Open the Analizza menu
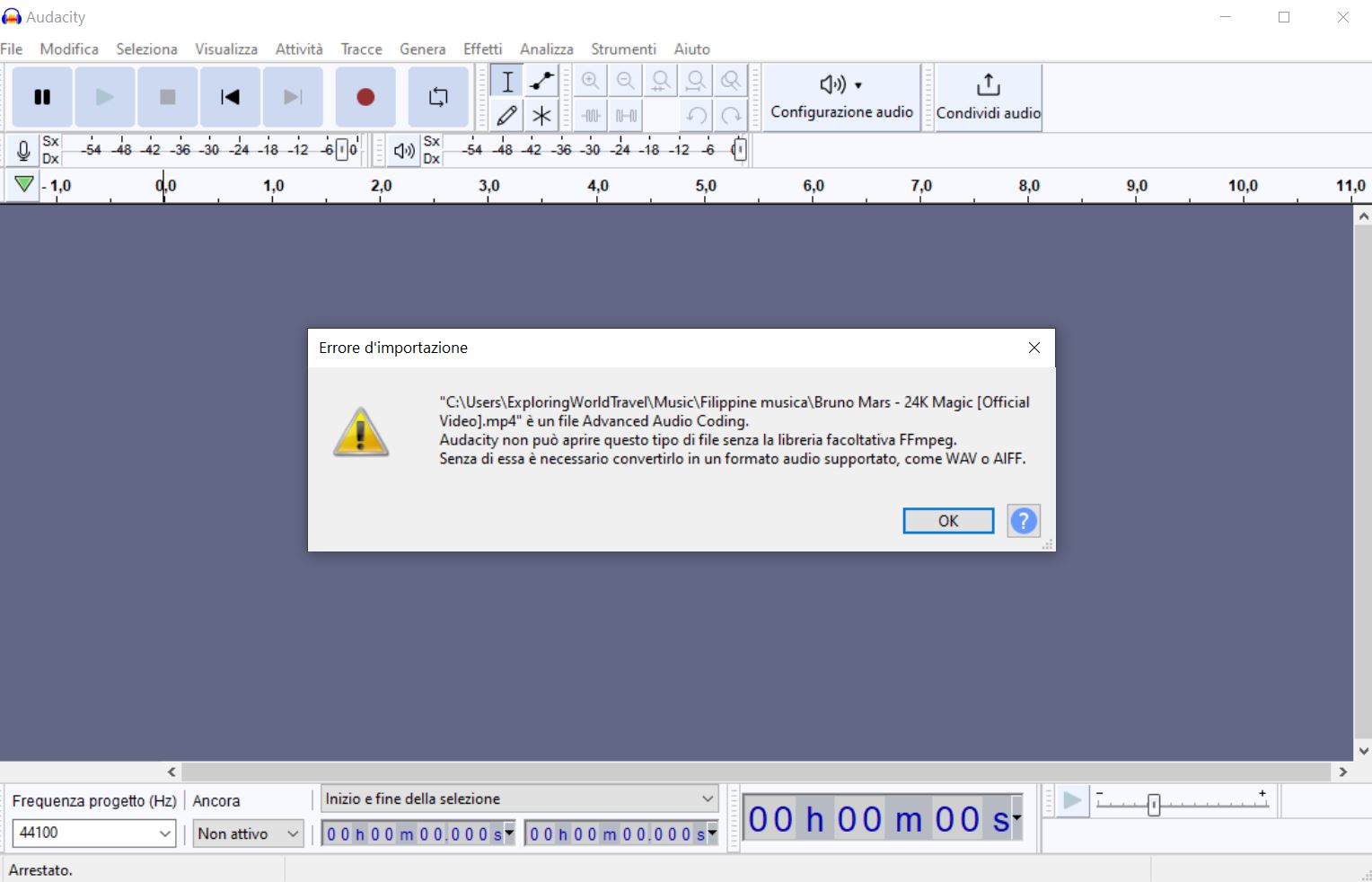The height and width of the screenshot is (882, 1372). [x=546, y=49]
